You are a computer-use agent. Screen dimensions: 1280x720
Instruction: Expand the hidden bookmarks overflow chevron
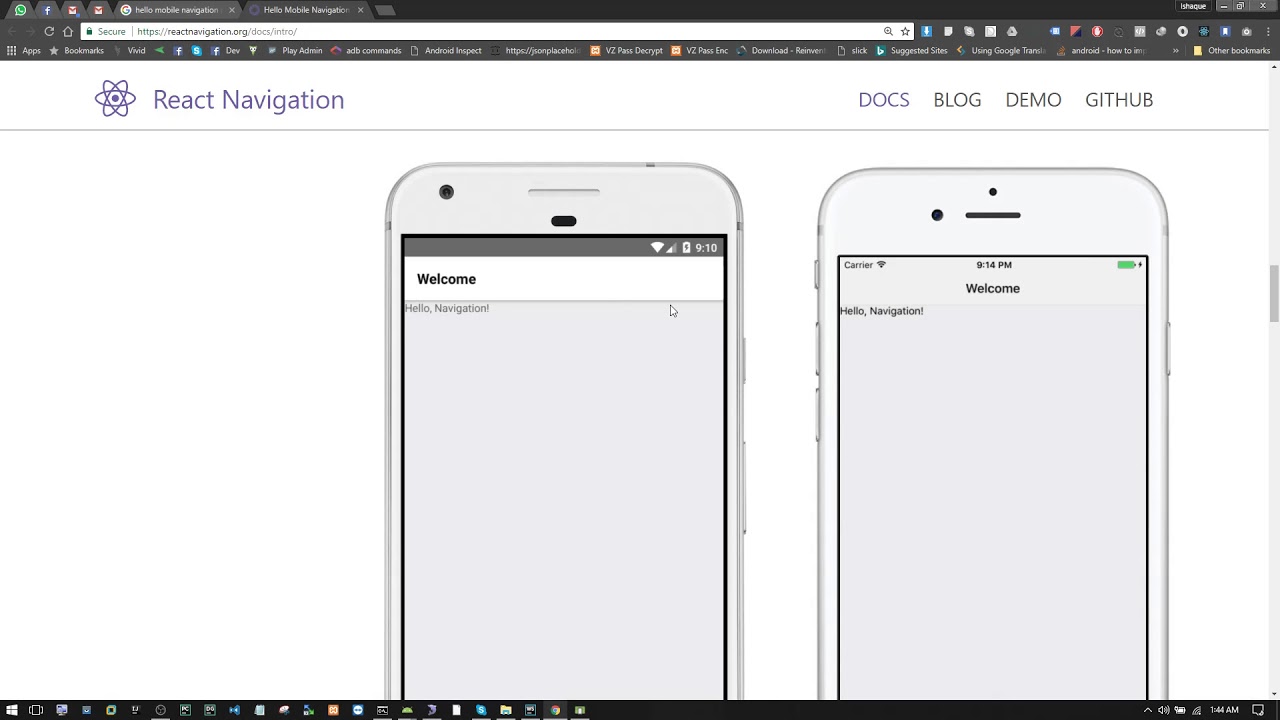pos(1176,50)
